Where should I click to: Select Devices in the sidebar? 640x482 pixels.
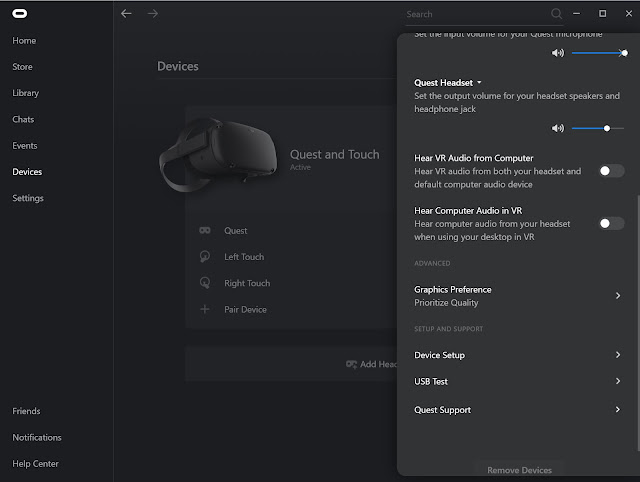pos(27,172)
